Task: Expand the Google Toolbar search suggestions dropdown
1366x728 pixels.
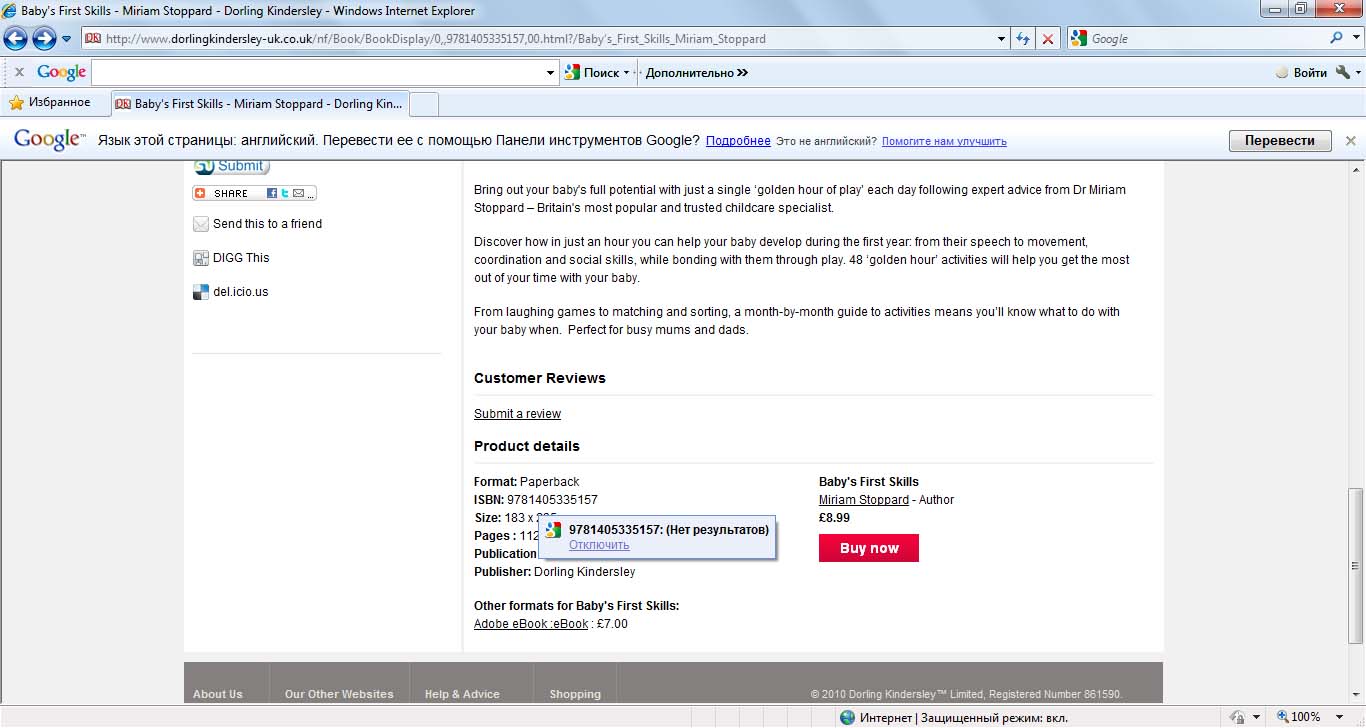Action: coord(551,72)
